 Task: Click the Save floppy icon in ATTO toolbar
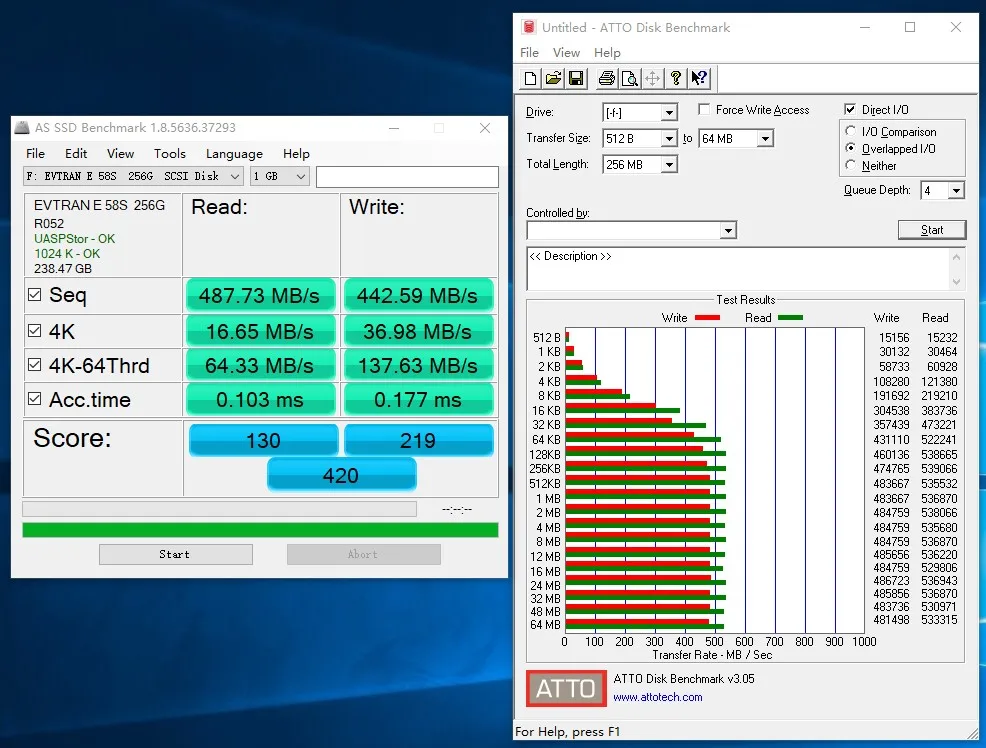575,79
